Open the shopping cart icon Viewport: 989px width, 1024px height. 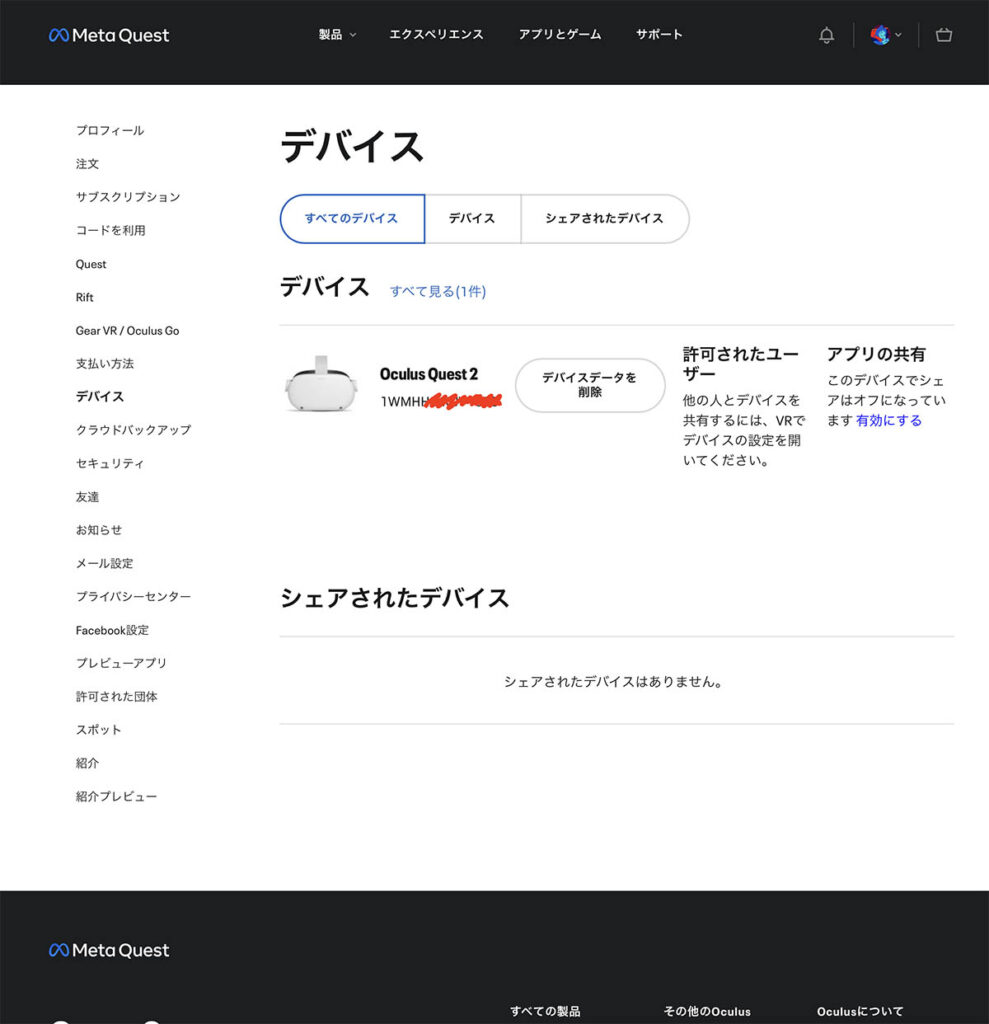(x=943, y=35)
